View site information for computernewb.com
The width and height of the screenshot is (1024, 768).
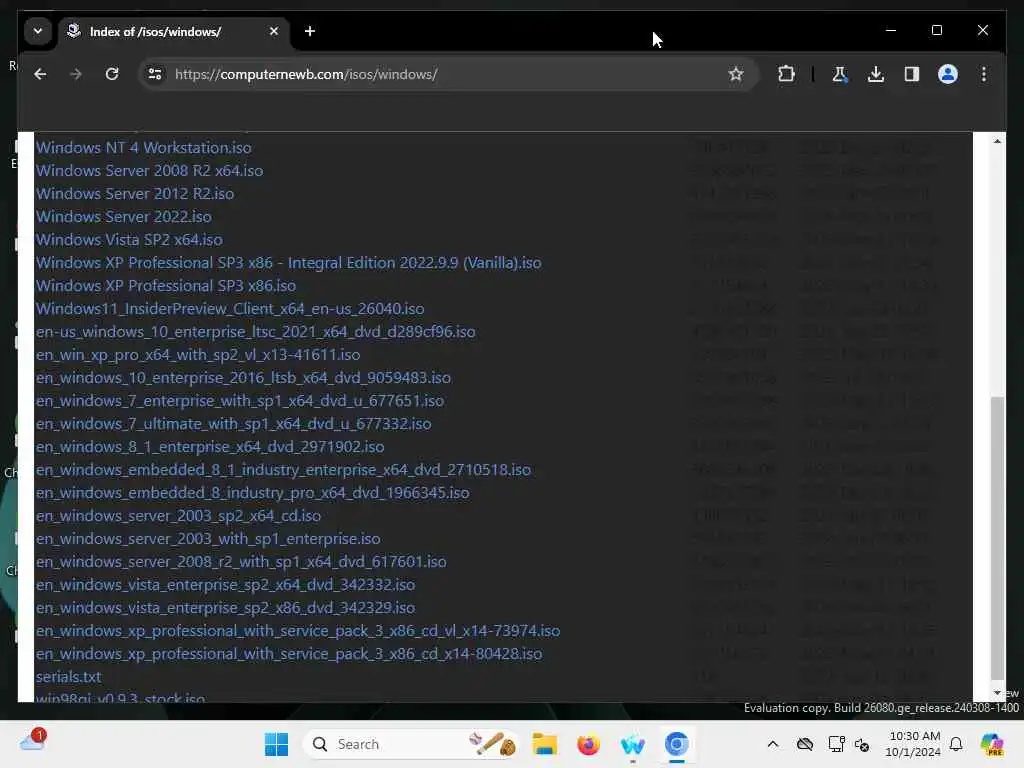pos(155,74)
